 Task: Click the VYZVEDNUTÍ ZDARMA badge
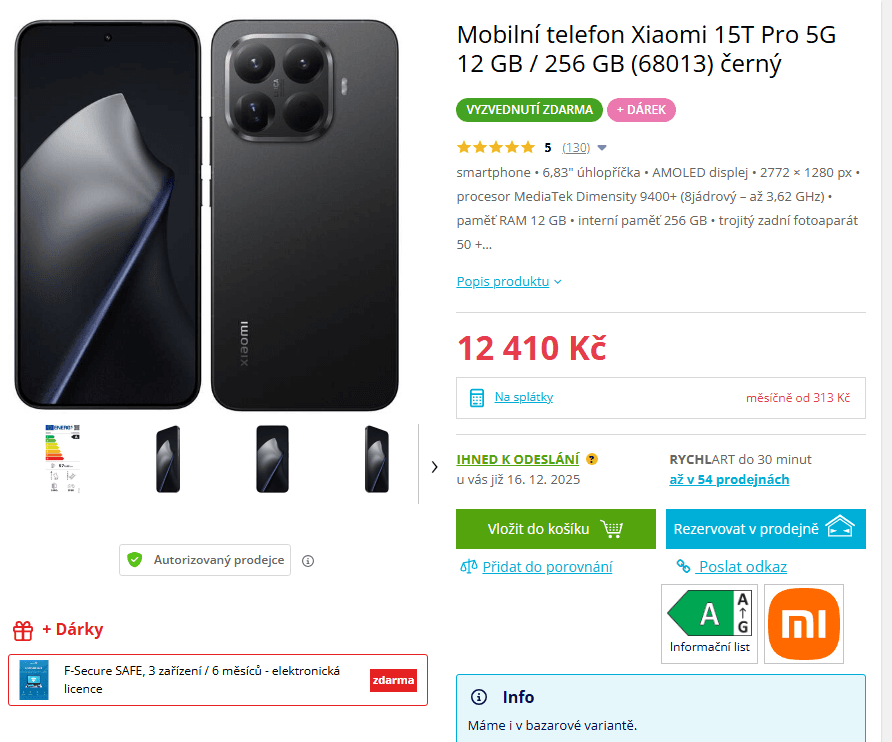[x=529, y=110]
